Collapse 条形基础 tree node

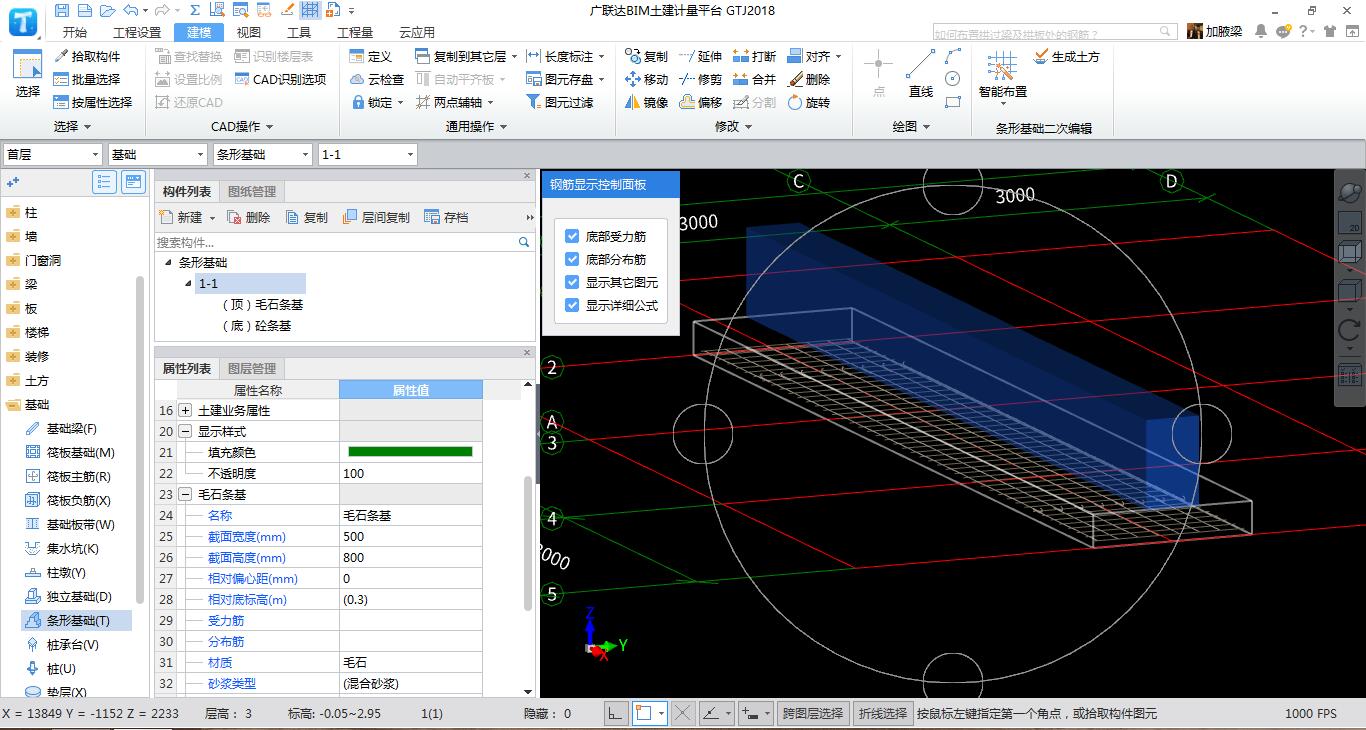point(169,262)
